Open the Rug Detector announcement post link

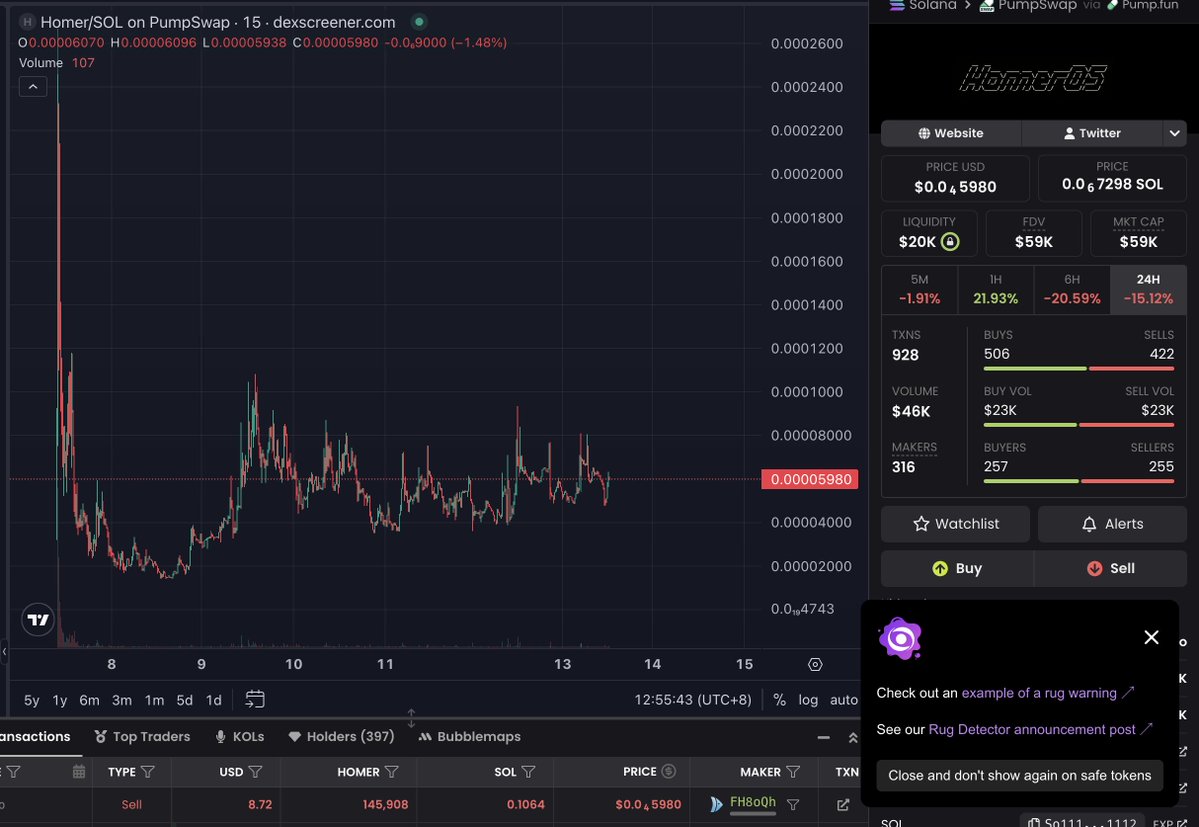click(1040, 729)
